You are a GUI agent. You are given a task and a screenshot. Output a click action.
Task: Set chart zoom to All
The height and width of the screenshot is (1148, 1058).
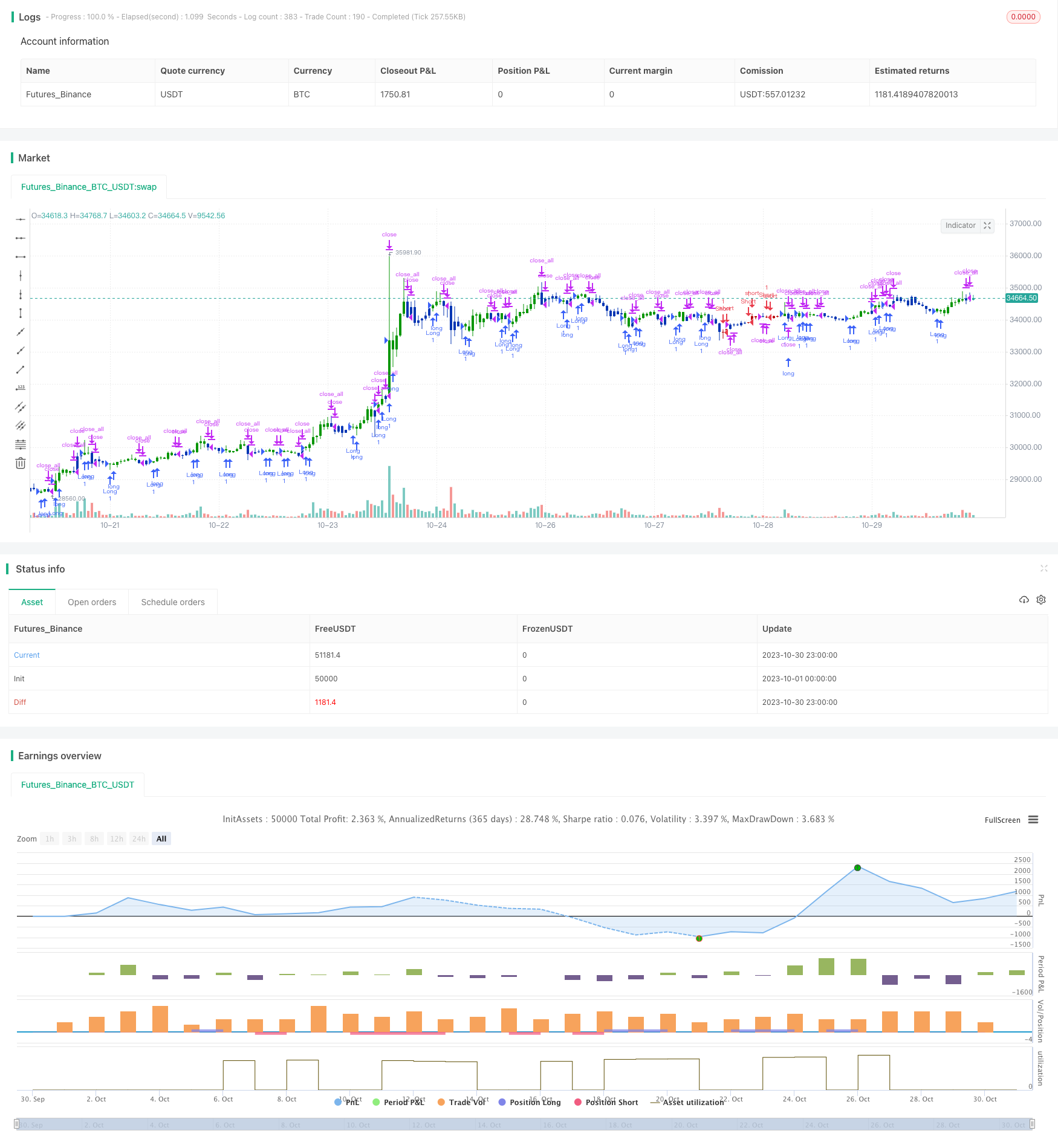tap(161, 838)
